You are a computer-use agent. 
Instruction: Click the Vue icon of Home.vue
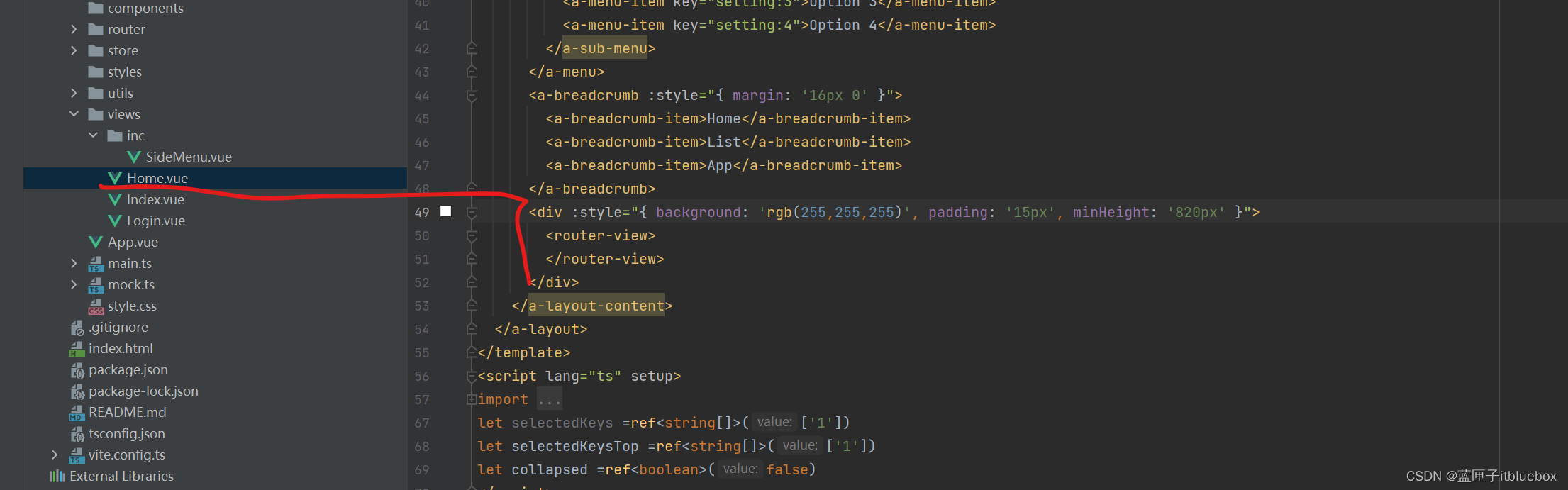(x=114, y=178)
